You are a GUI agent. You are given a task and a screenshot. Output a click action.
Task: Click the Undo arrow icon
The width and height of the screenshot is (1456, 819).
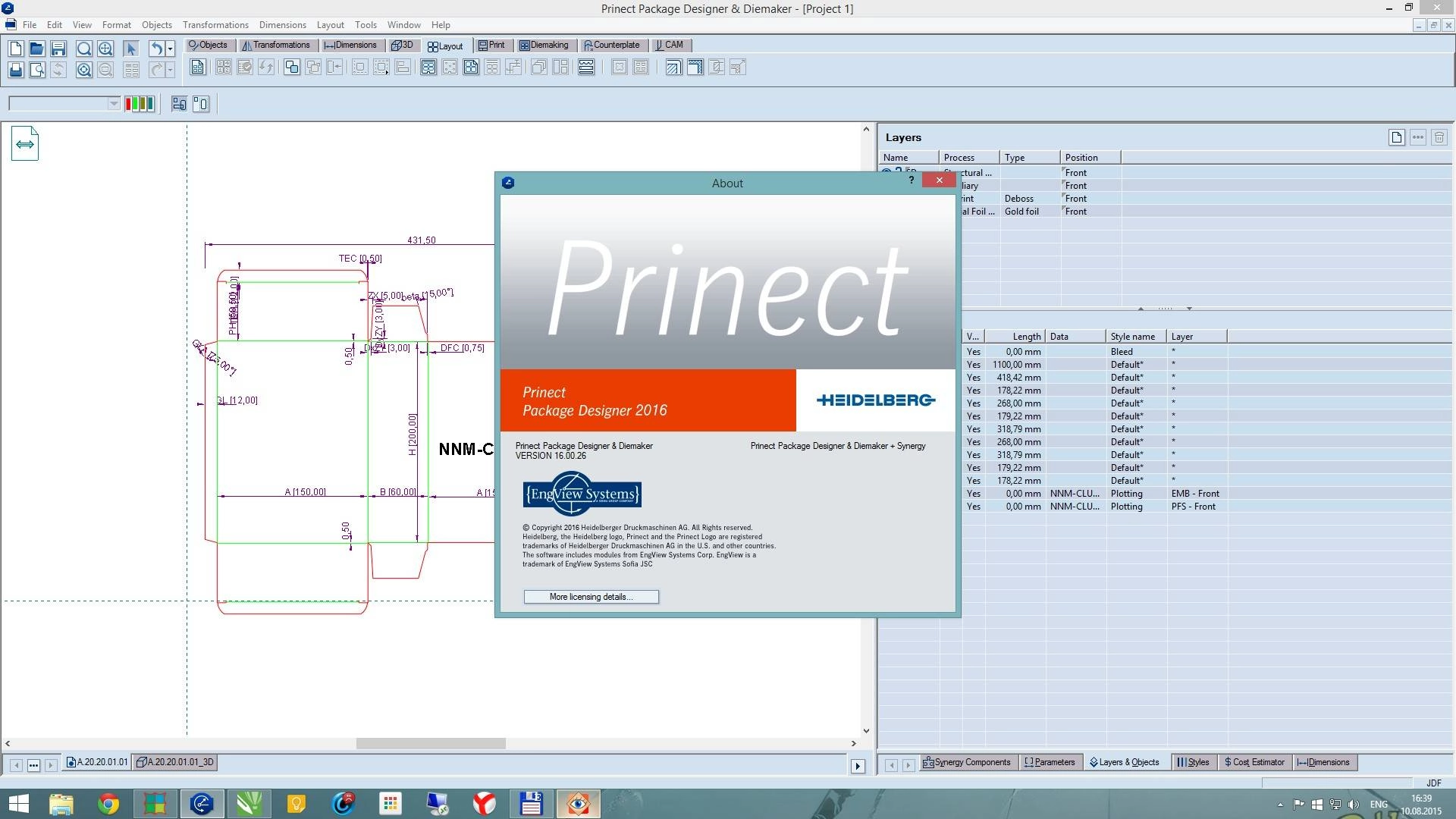[156, 49]
